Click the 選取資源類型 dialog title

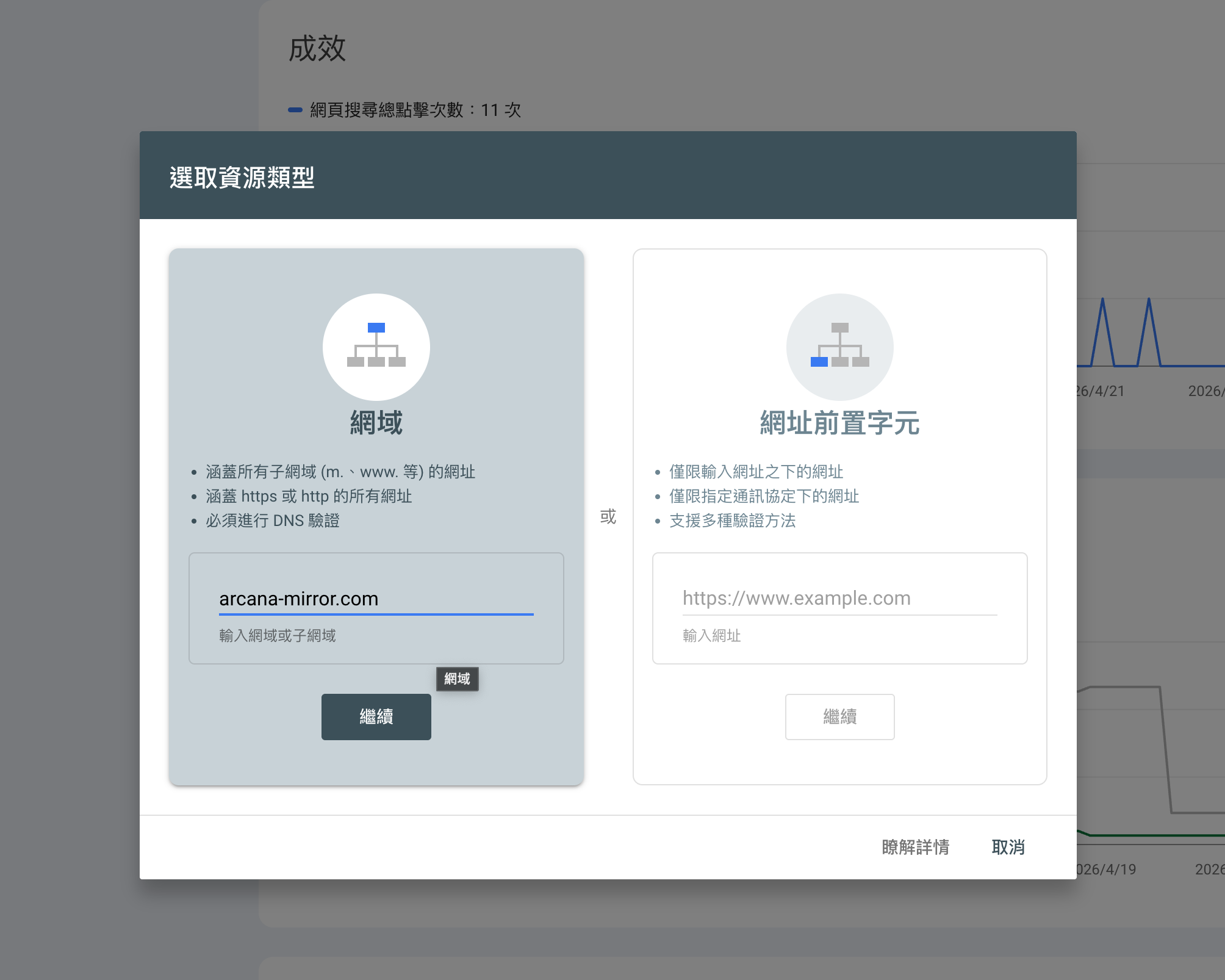coord(242,178)
